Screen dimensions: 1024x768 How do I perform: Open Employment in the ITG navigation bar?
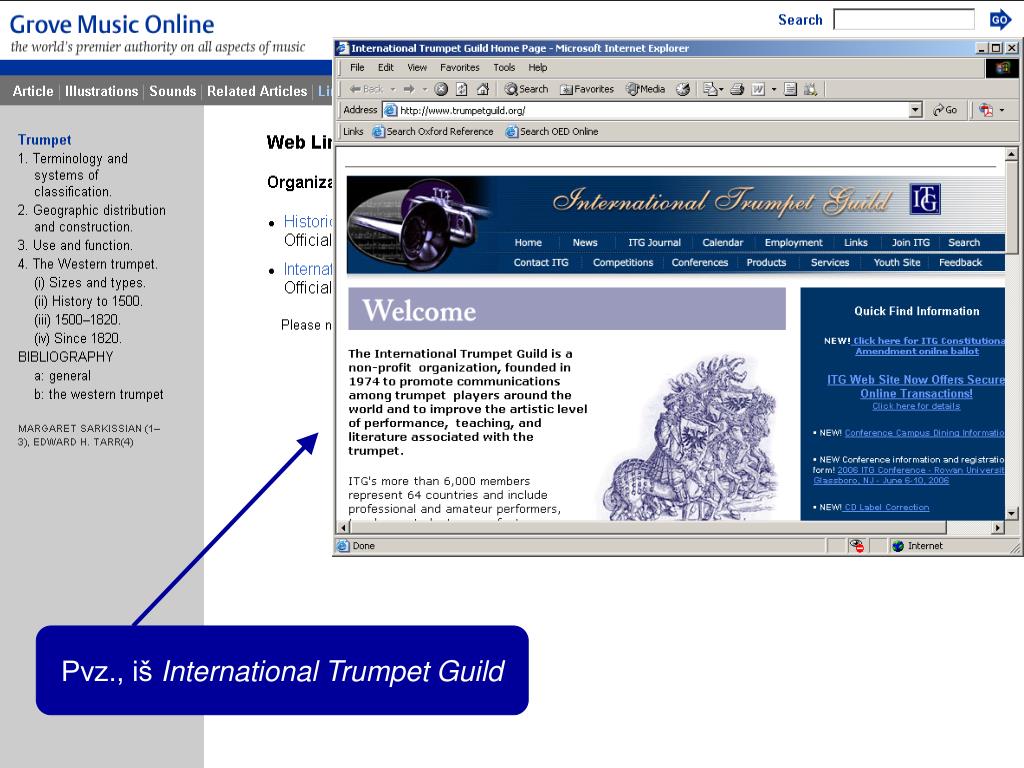[x=793, y=242]
